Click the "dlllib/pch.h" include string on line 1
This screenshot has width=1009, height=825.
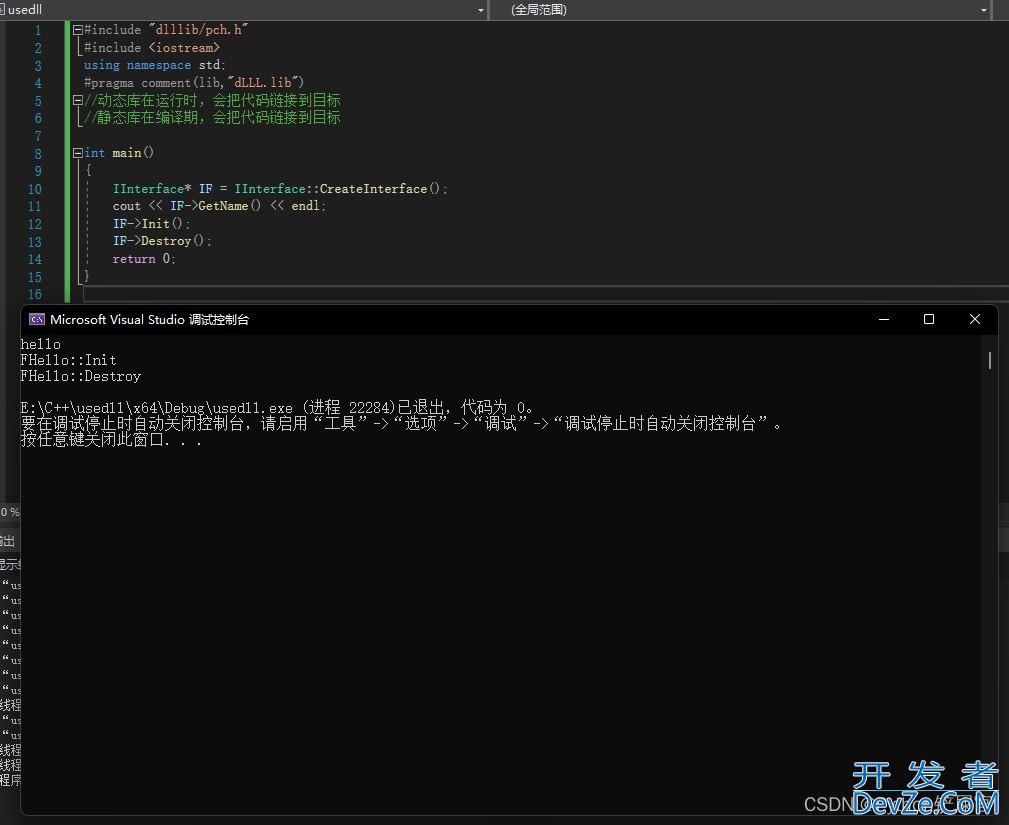pos(198,30)
